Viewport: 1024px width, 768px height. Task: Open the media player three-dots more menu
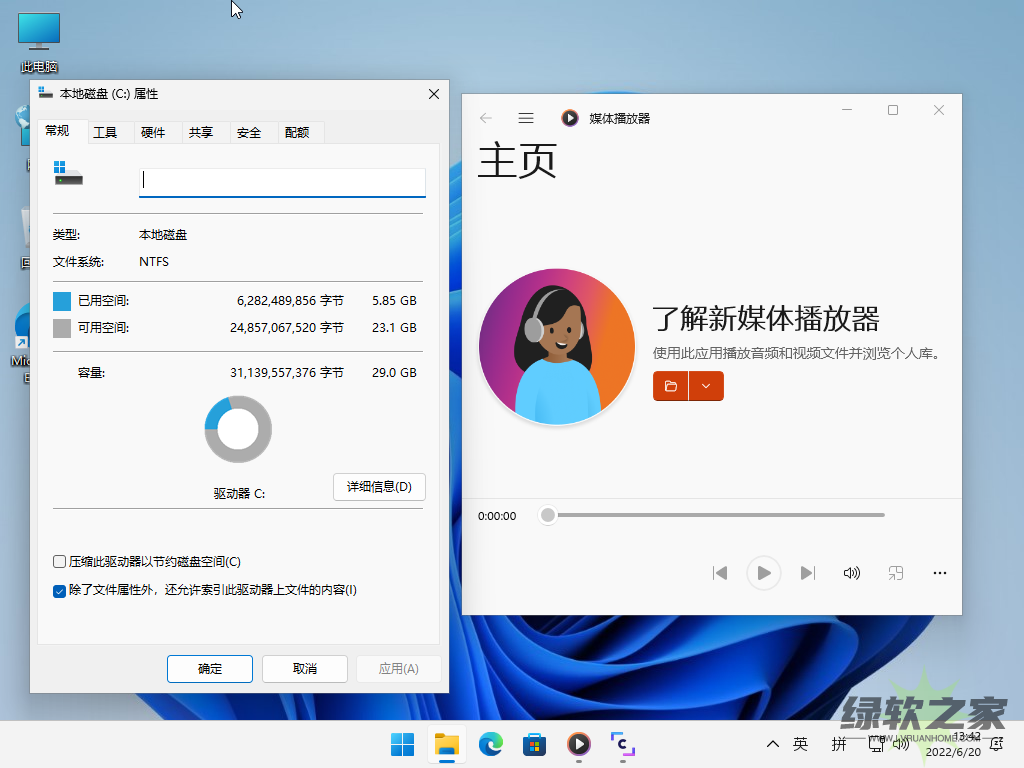[939, 573]
